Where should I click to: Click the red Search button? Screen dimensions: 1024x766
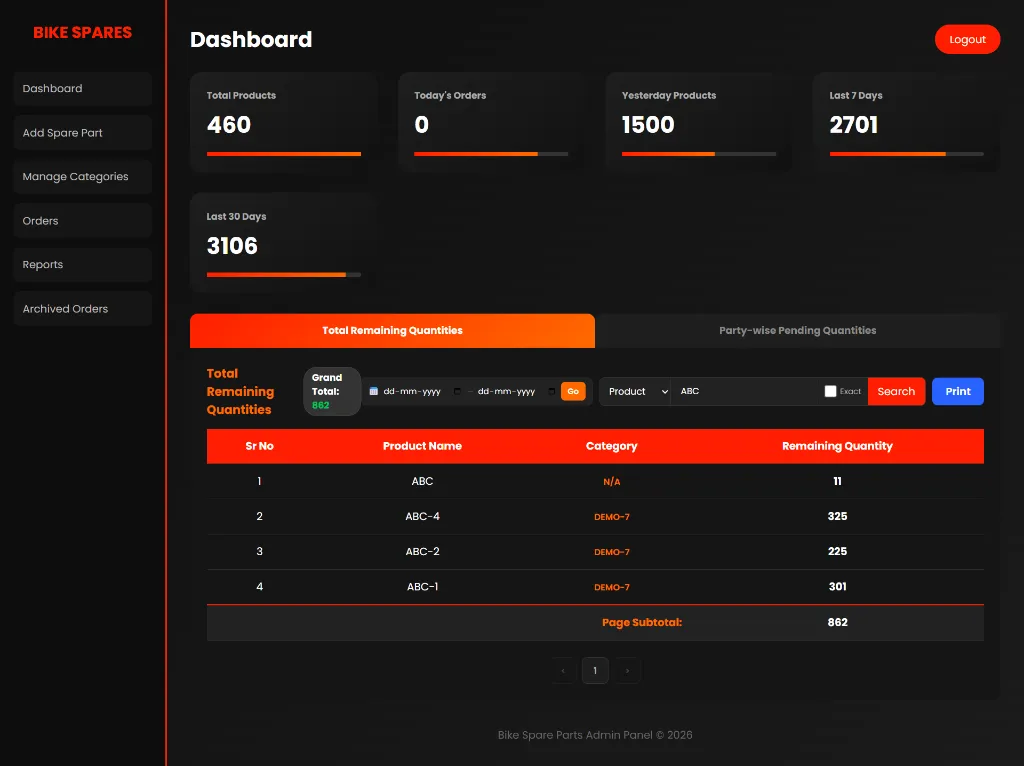[x=896, y=391]
